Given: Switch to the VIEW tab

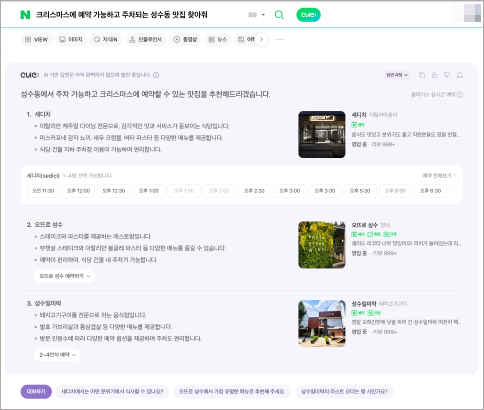Looking at the screenshot, I should click(37, 39).
